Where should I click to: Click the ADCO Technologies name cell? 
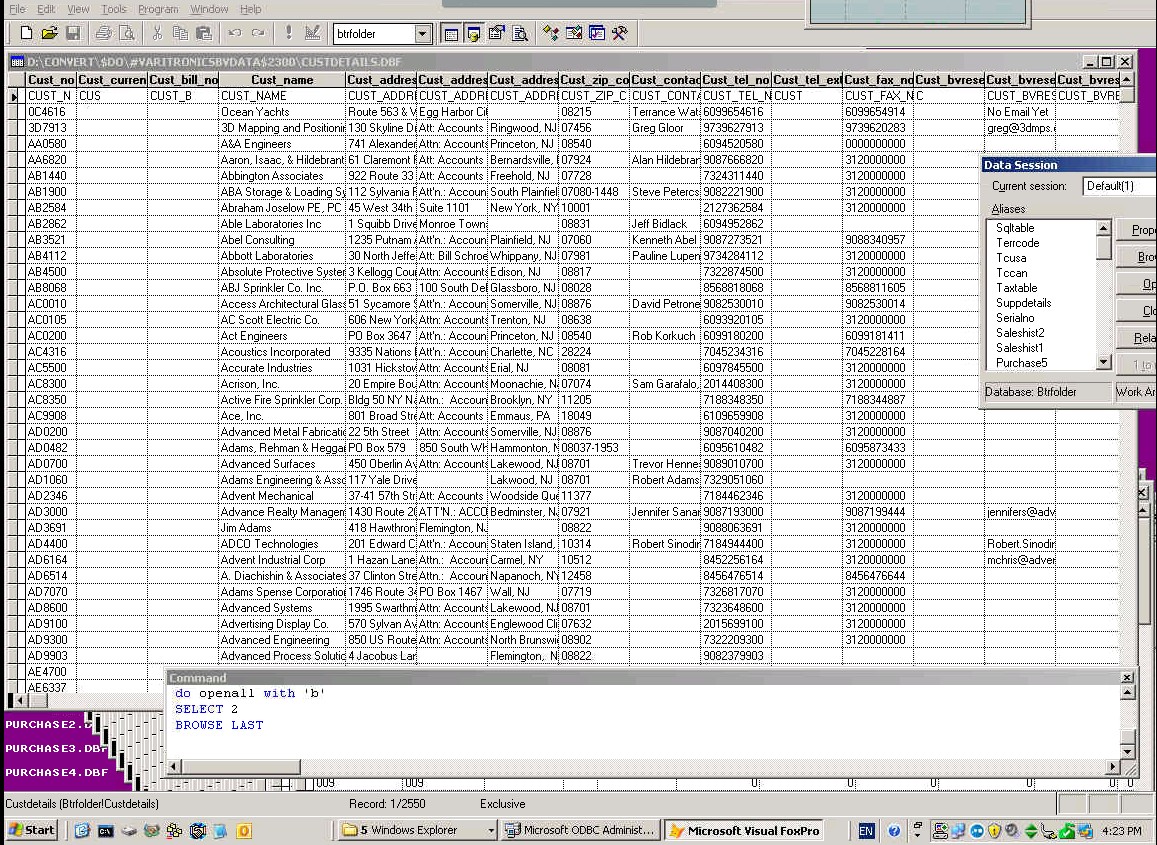(x=282, y=544)
